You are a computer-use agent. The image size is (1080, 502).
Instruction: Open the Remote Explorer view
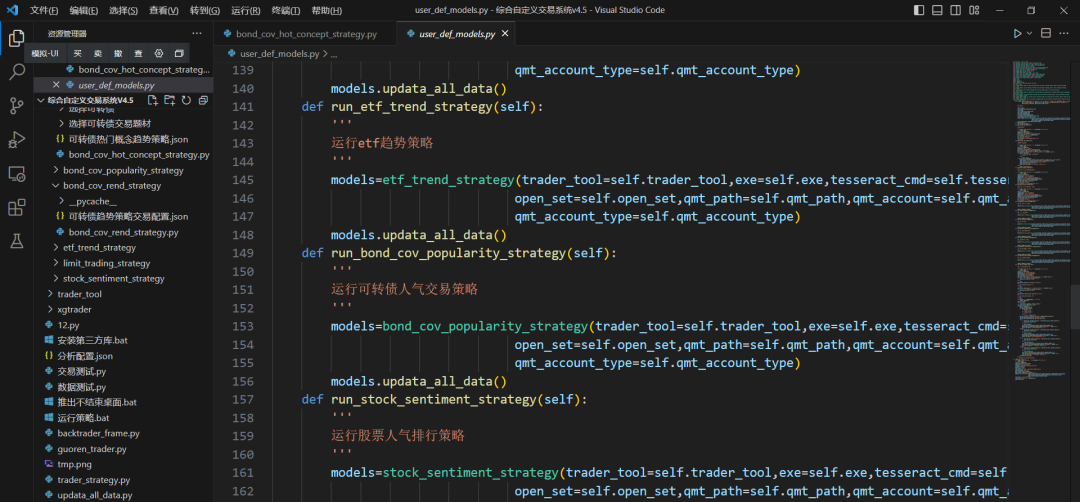[x=17, y=174]
